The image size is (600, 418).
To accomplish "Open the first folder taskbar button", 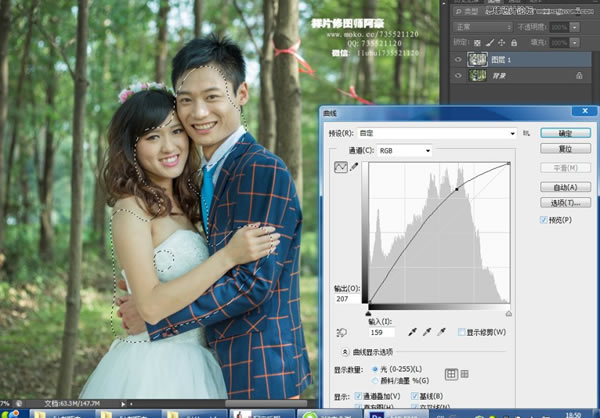I will pyautogui.click(x=63, y=414).
